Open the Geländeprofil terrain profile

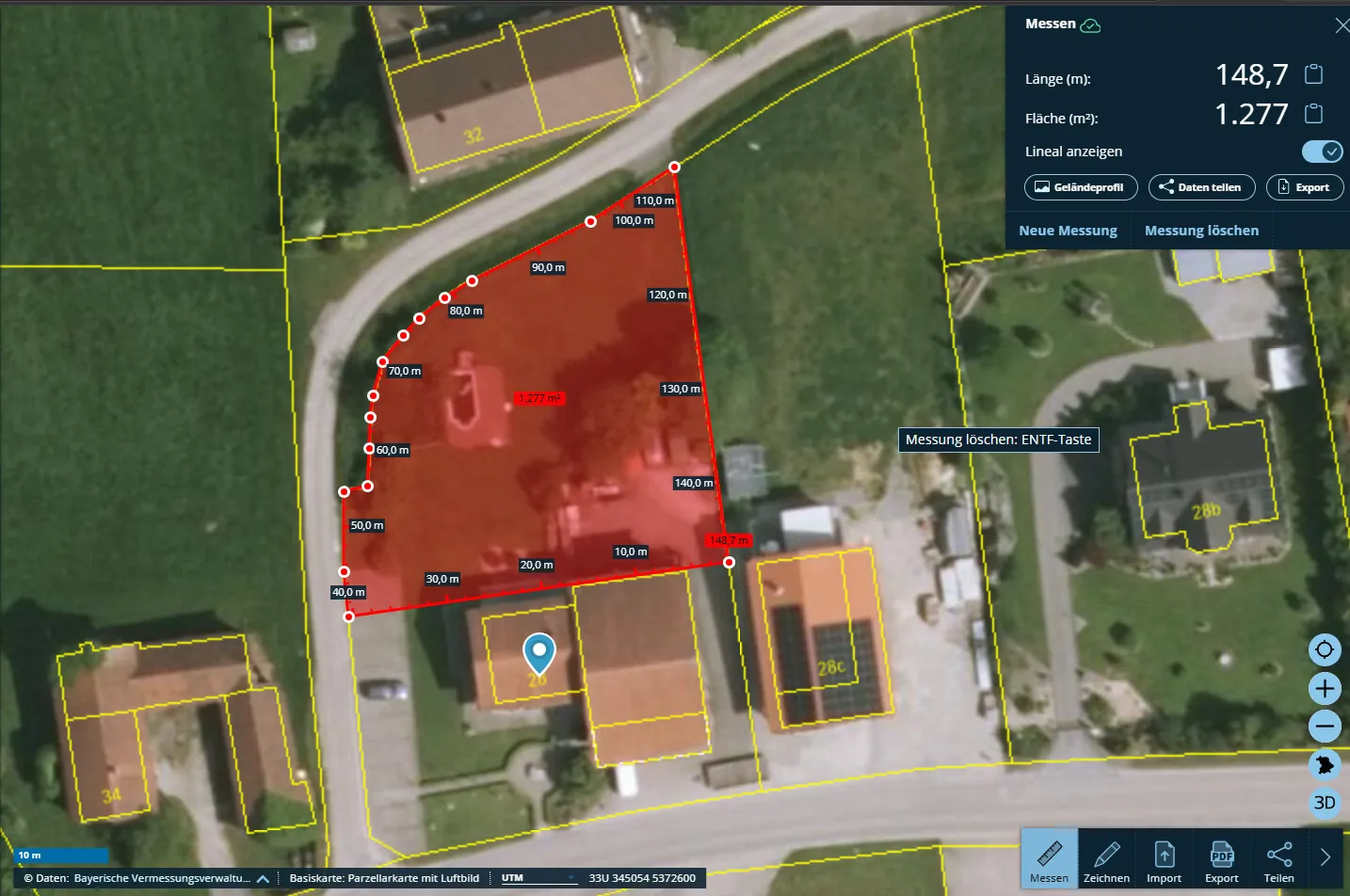[1081, 187]
